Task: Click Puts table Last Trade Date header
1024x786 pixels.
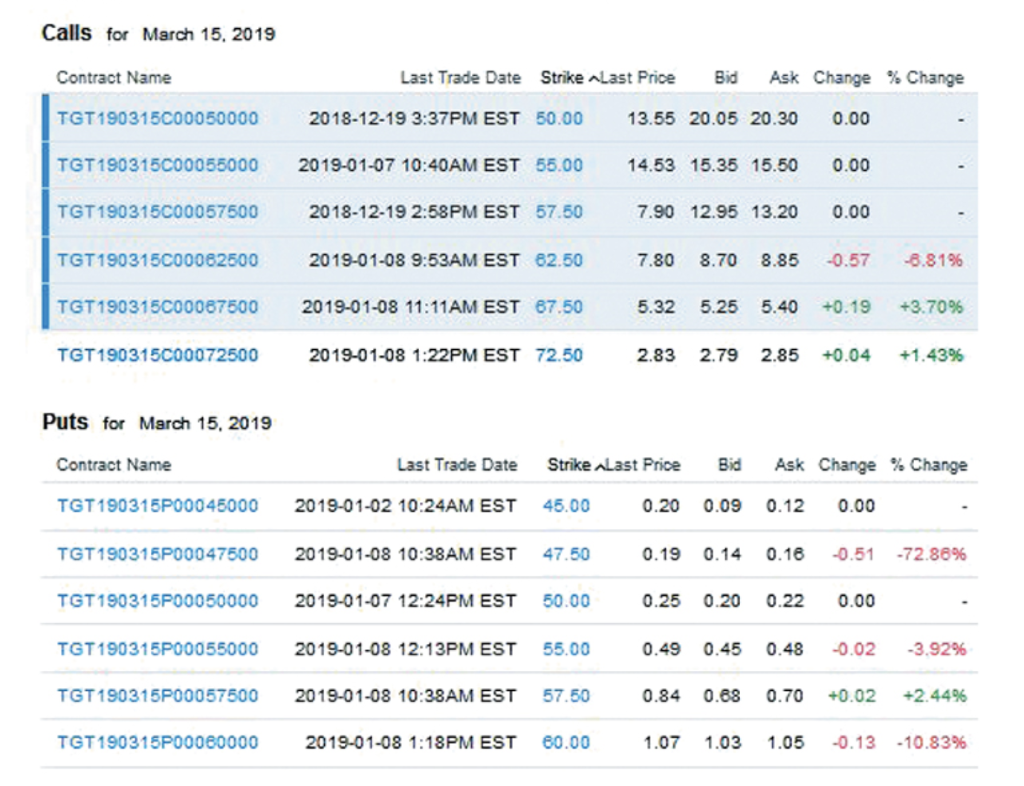Action: [x=457, y=465]
